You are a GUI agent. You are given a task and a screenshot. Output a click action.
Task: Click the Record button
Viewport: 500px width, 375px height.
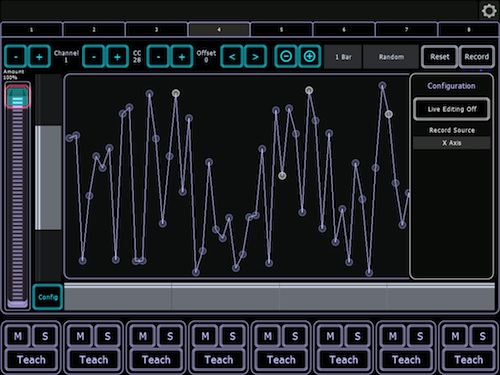477,57
